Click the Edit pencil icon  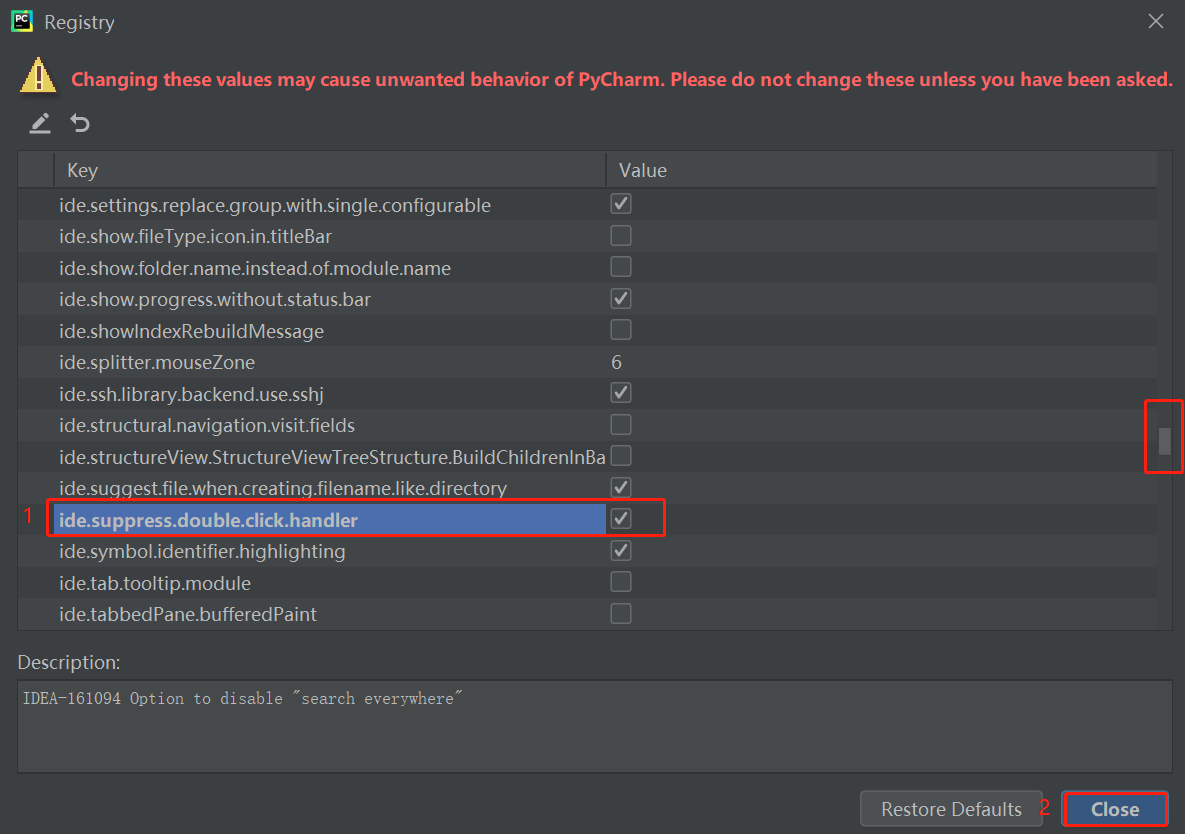click(40, 123)
